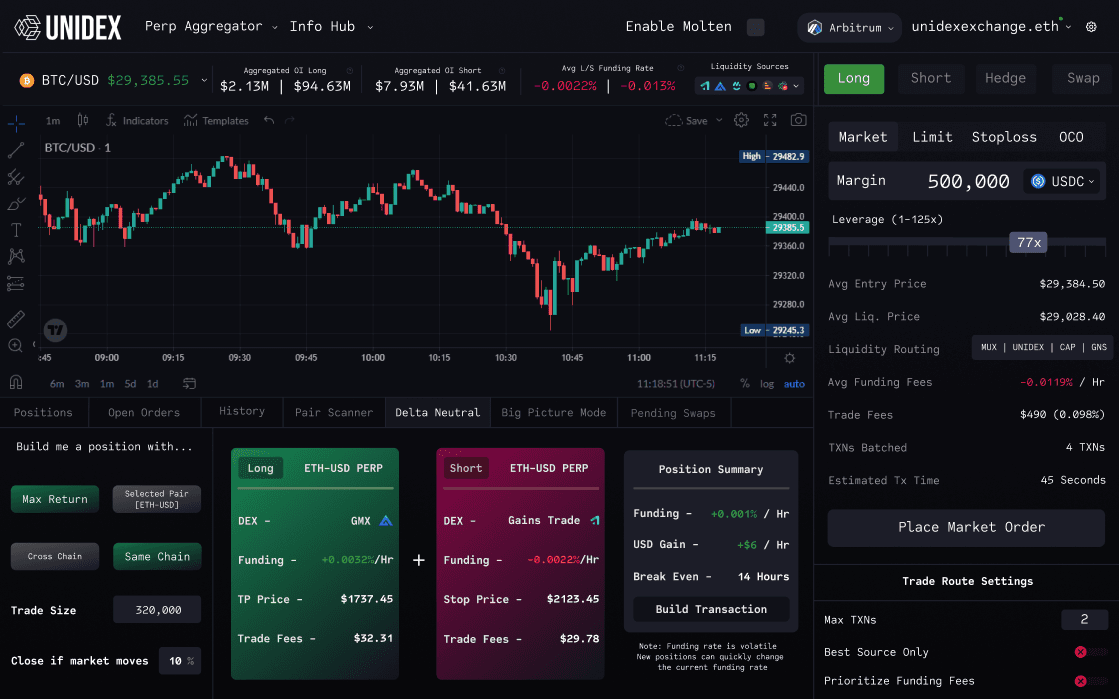Select the text tool in chart sidebar
Viewport: 1119px width, 699px height.
coord(16,230)
